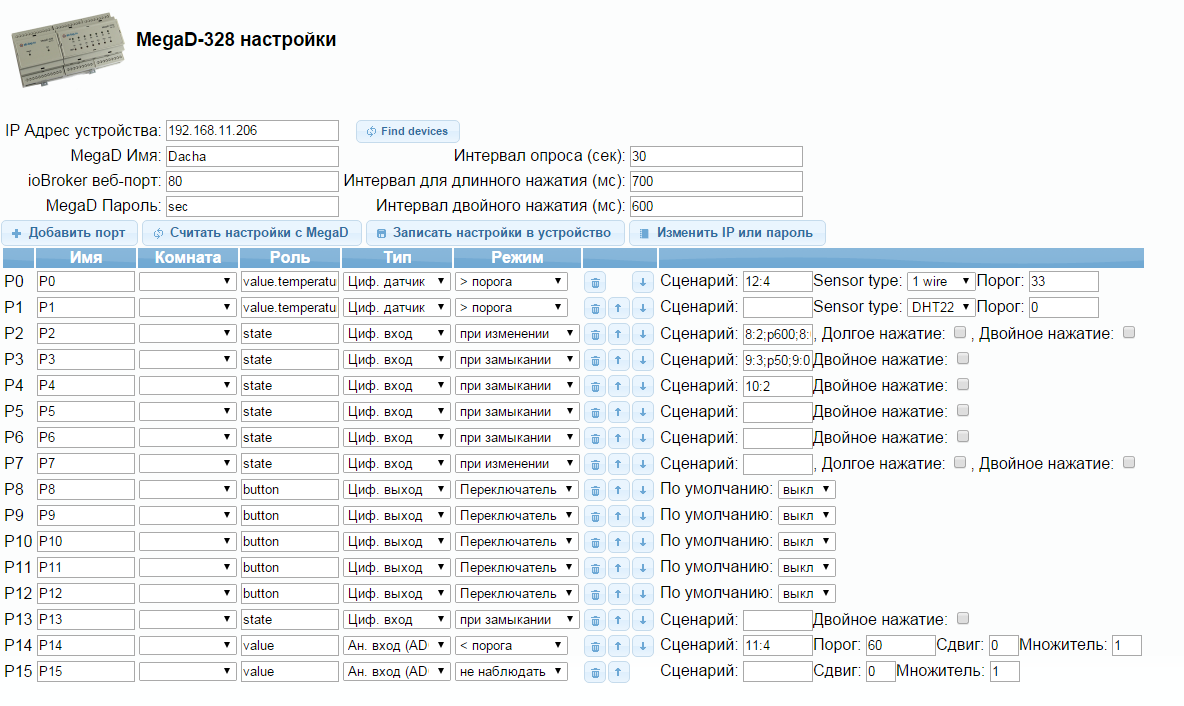Screen dimensions: 1184x706
Task: Click Считать настройки с MegaD button
Action: [x=252, y=233]
